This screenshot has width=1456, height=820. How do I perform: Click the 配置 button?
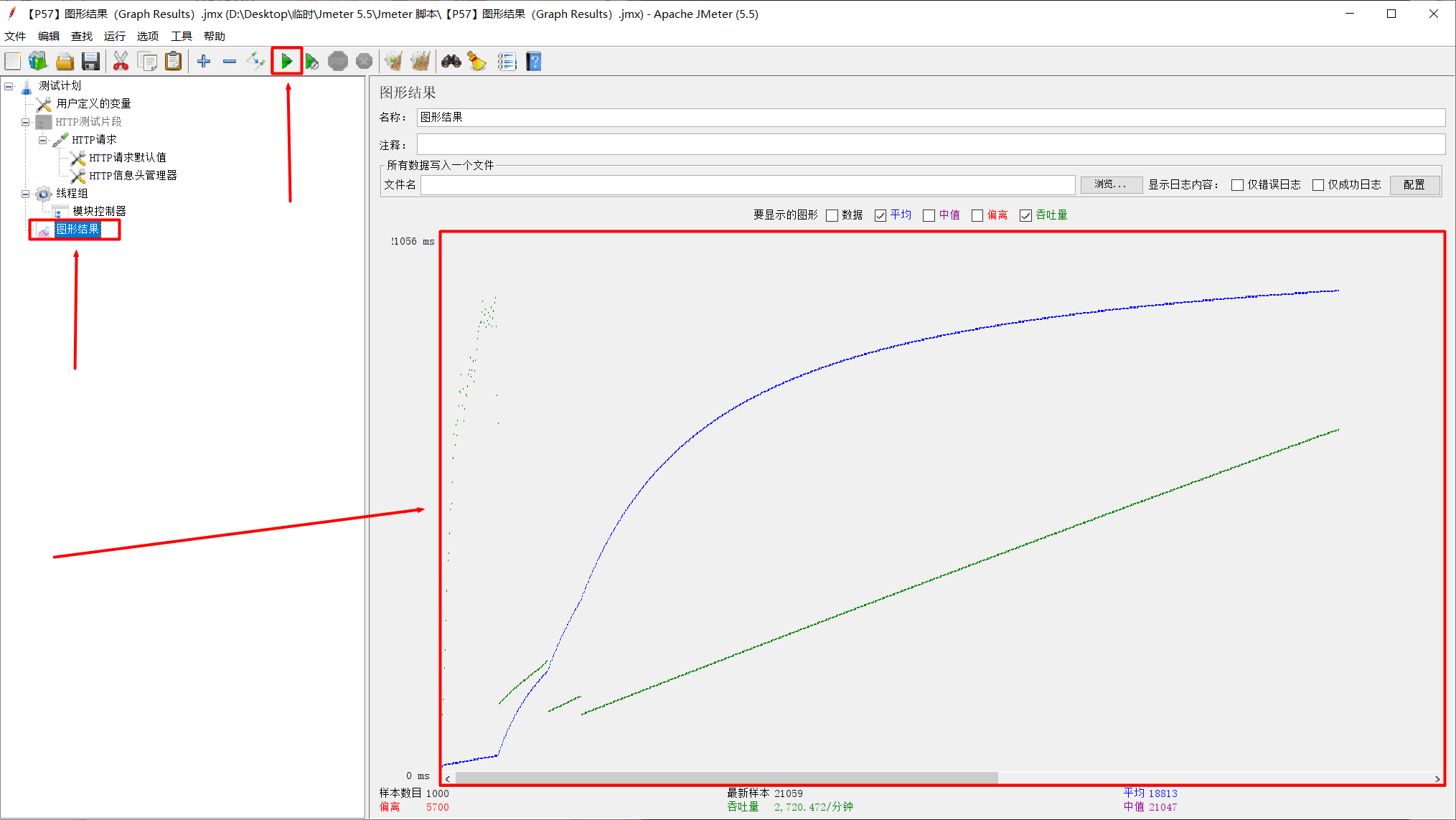(x=1414, y=185)
